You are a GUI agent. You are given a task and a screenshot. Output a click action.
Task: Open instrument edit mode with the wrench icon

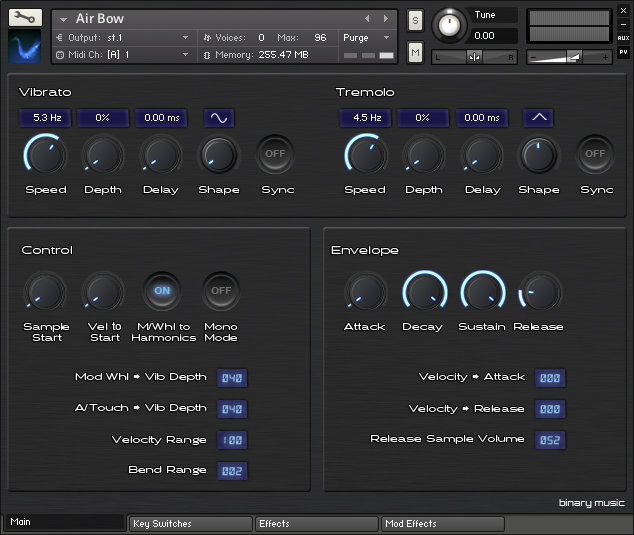[x=25, y=17]
